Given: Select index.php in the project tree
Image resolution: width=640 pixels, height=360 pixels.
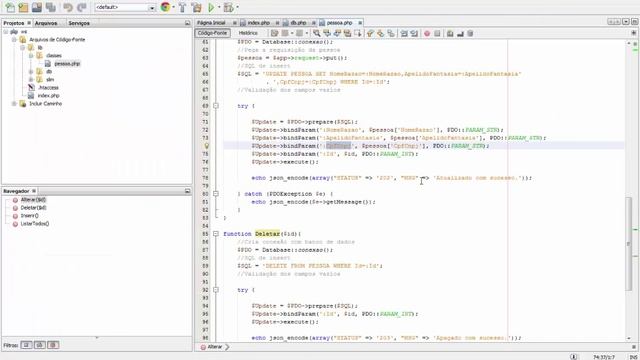Looking at the screenshot, I should point(49,96).
